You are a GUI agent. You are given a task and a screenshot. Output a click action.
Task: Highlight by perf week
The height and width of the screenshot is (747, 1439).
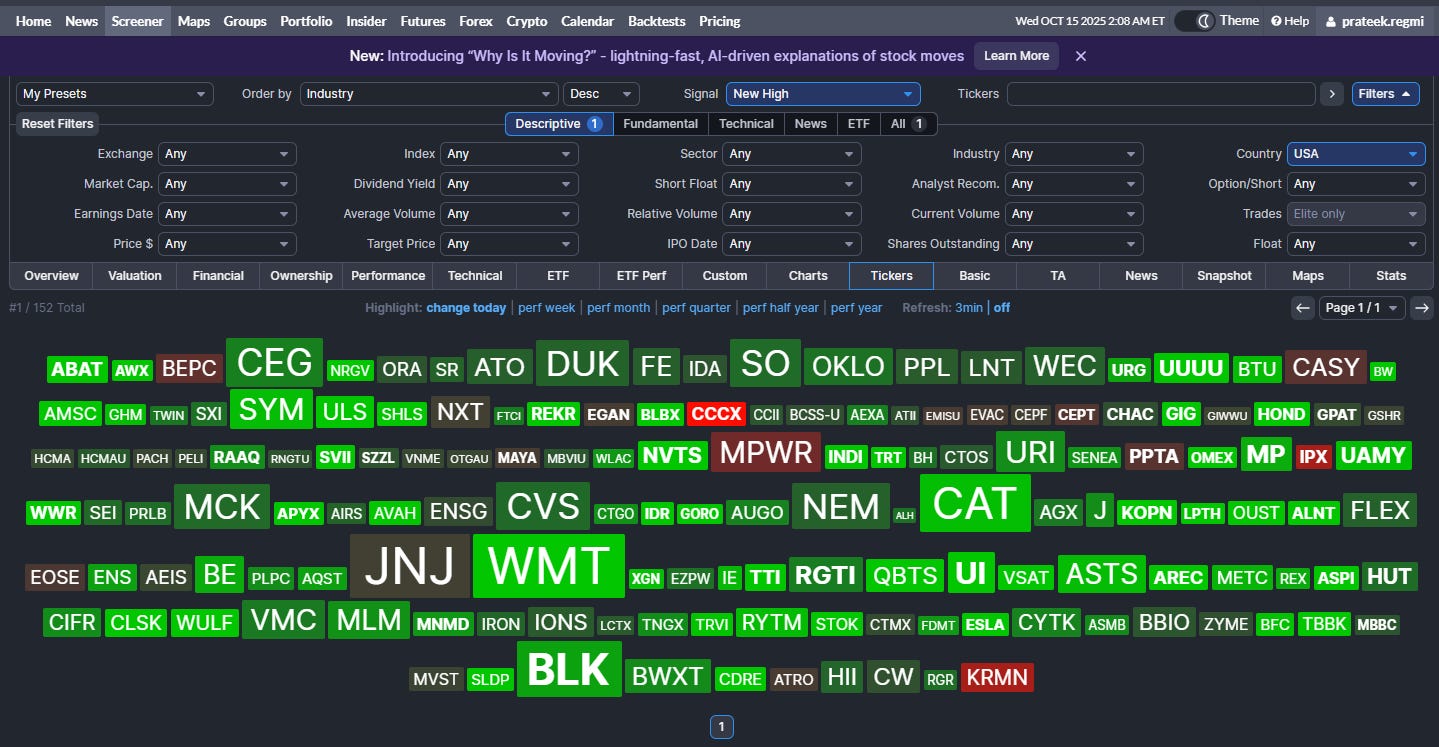tap(546, 308)
